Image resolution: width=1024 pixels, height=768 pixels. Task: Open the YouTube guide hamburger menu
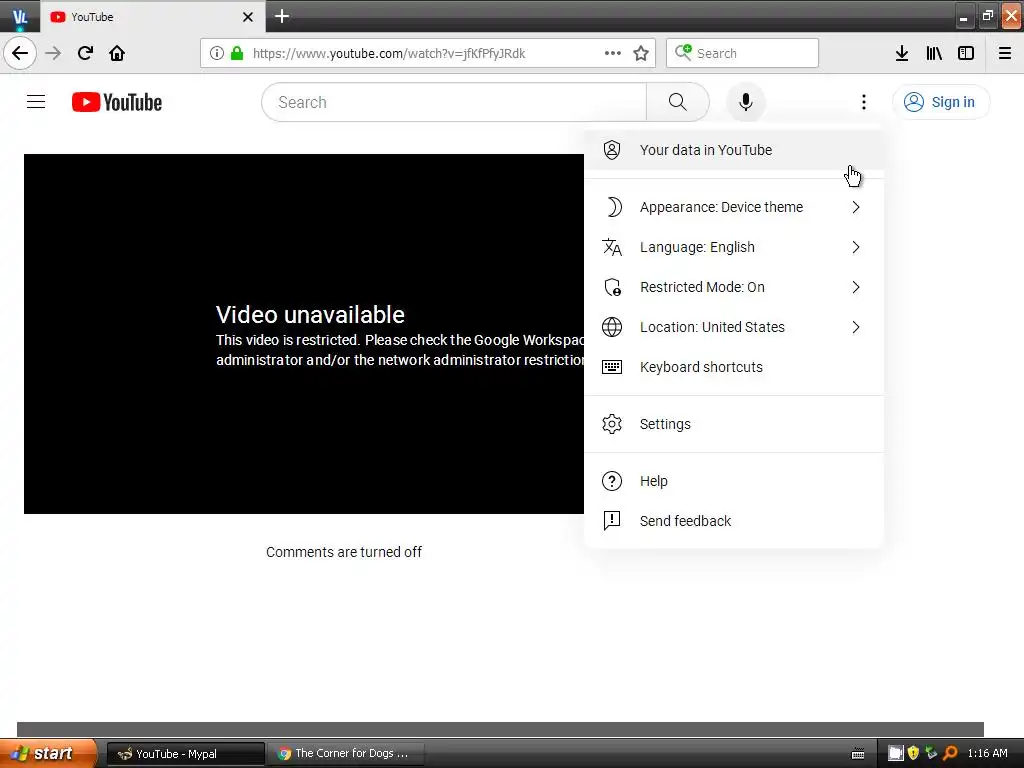point(36,102)
